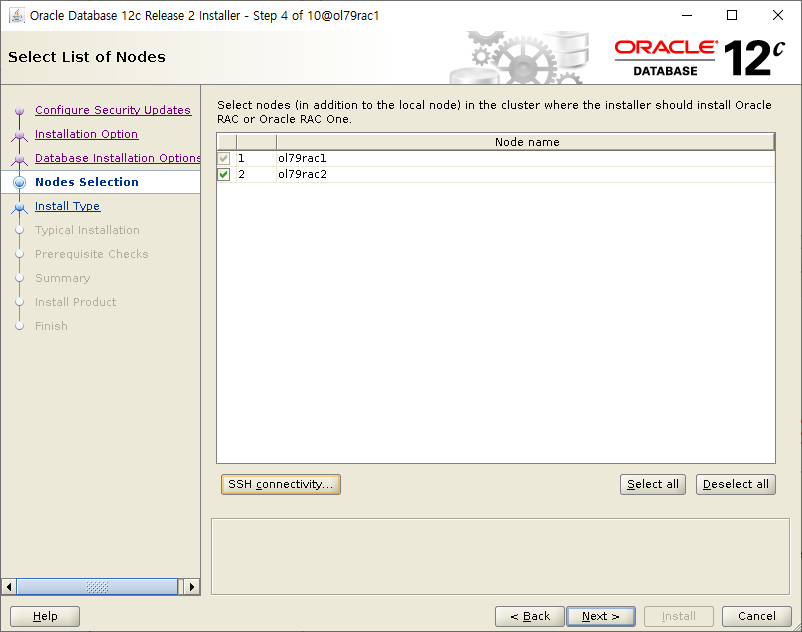Click the Prerequisite Checks step label
This screenshot has width=802, height=632.
(x=92, y=254)
